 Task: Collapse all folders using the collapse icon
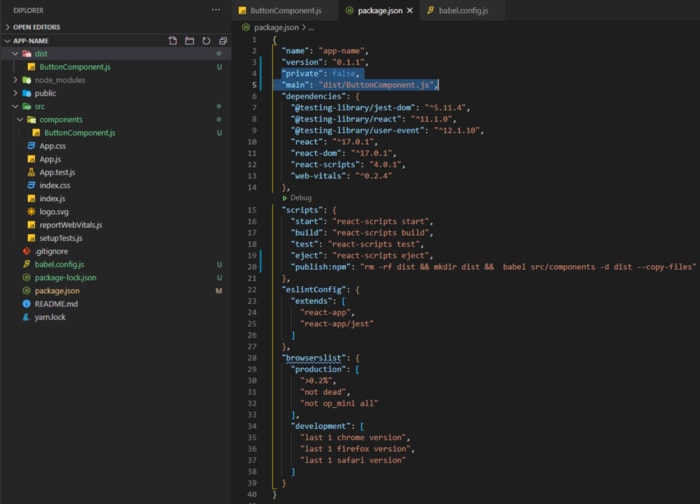point(223,41)
